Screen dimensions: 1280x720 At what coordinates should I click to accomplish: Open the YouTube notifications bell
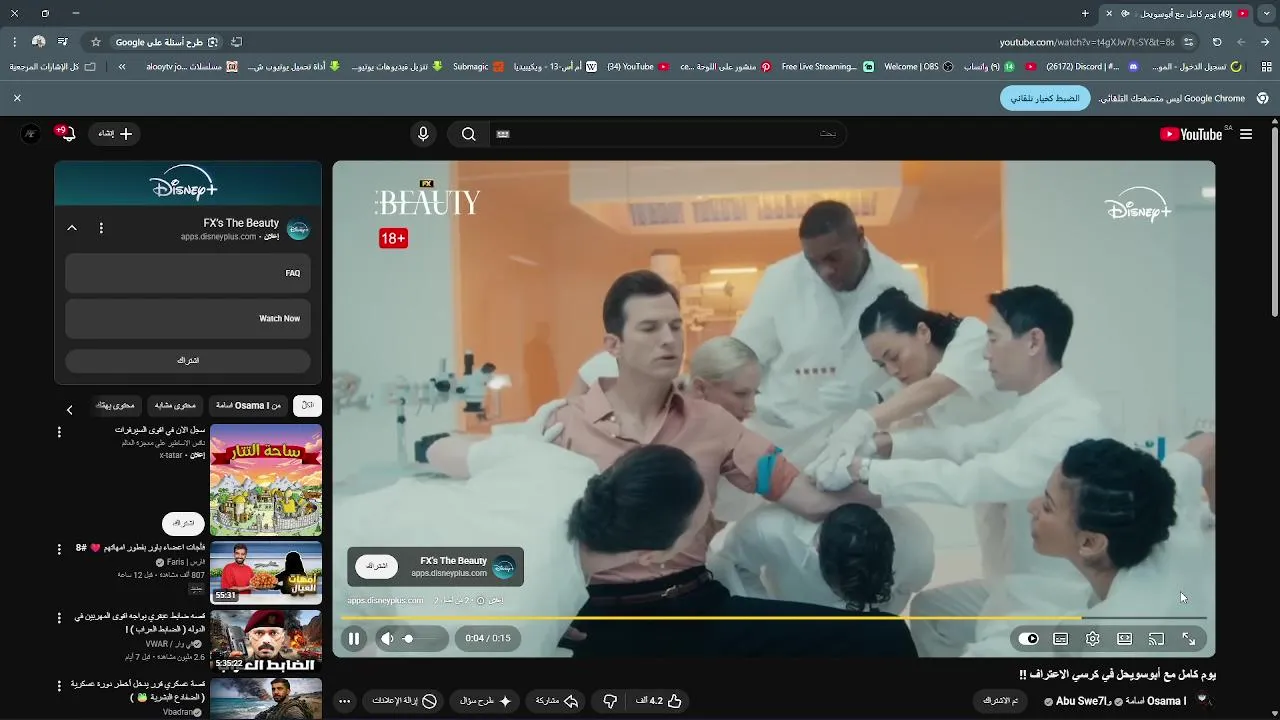pos(68,133)
